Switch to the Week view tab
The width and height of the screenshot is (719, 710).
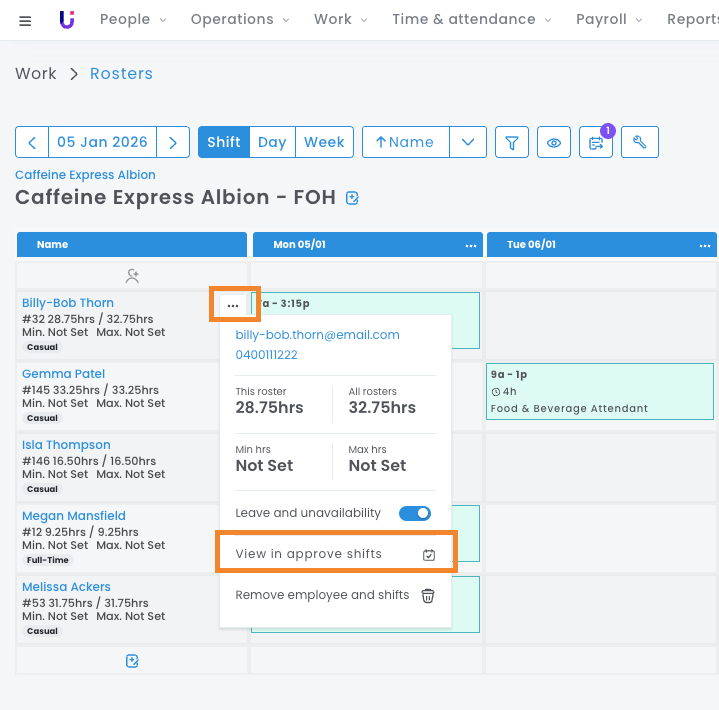pyautogui.click(x=324, y=143)
